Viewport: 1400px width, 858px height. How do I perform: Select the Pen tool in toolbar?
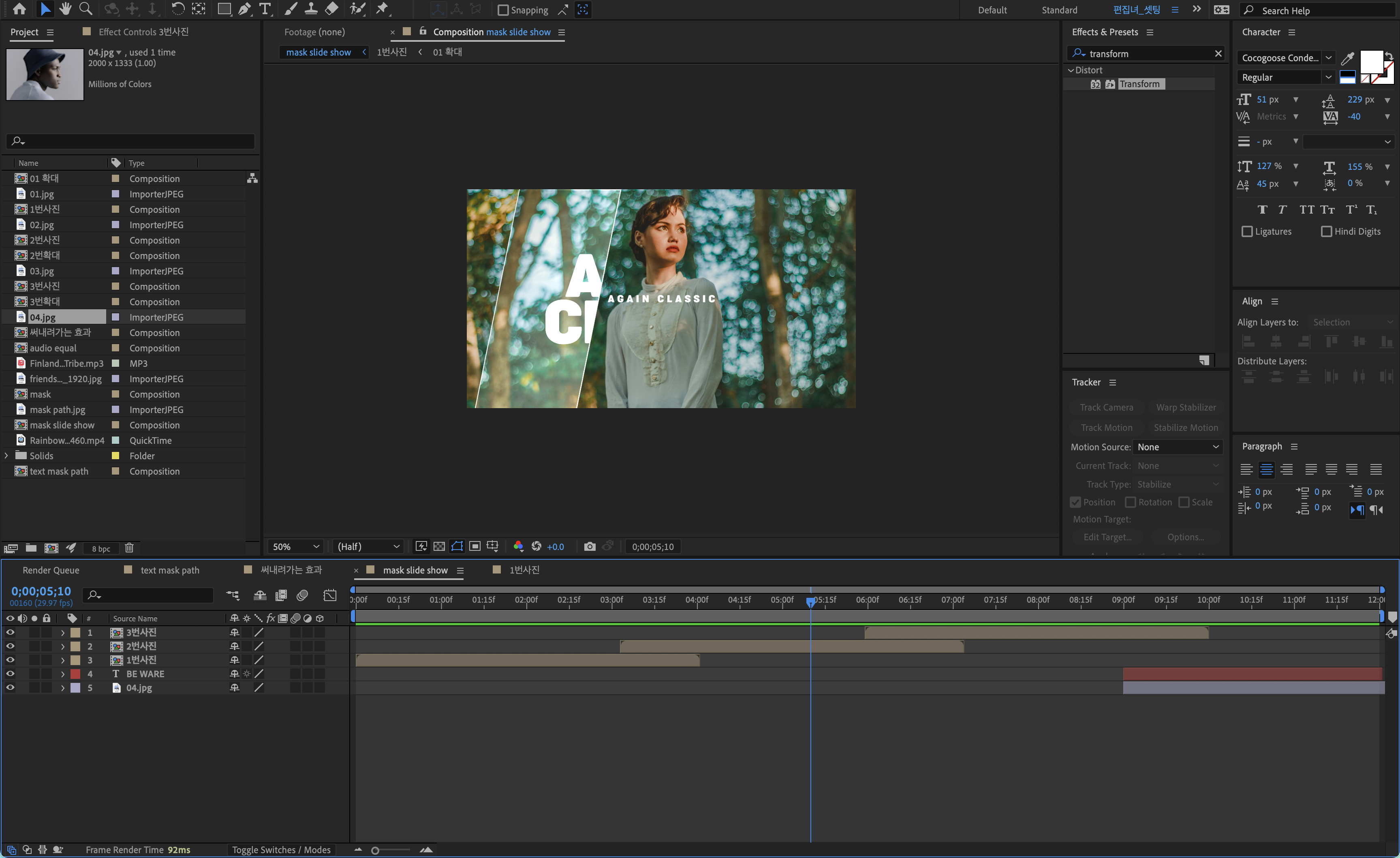[244, 9]
